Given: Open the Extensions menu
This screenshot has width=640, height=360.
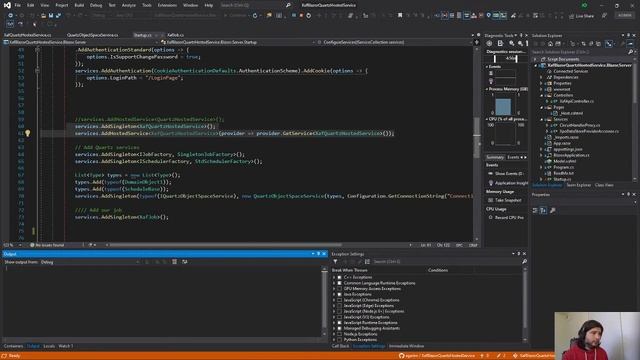Looking at the screenshot, I should click(x=167, y=5).
